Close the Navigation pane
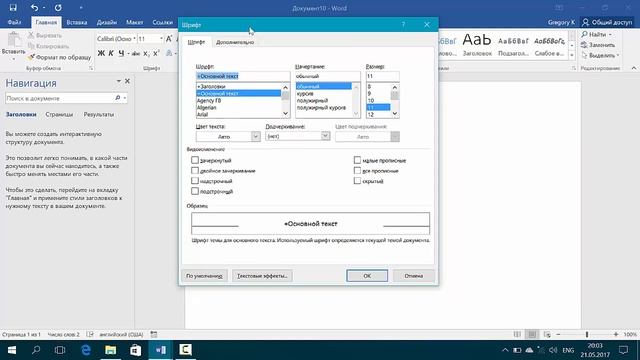 coord(127,81)
